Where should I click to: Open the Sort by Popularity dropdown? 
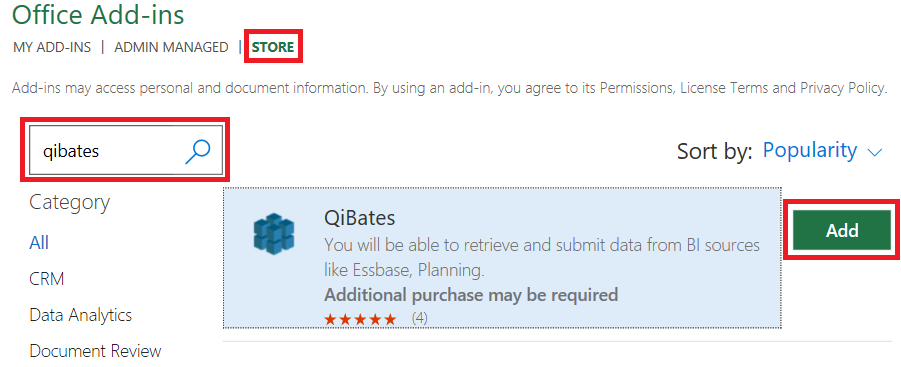click(822, 151)
